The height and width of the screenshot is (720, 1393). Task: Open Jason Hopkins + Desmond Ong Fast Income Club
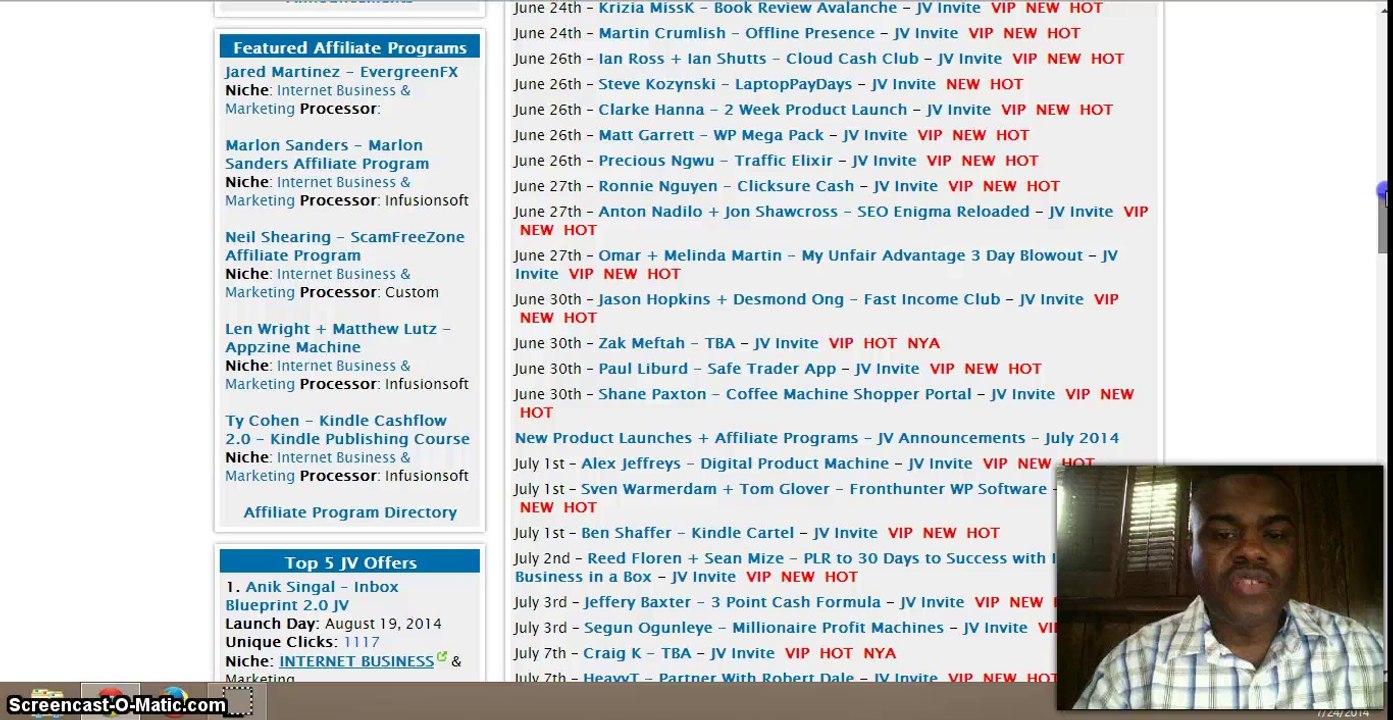pyautogui.click(x=840, y=300)
